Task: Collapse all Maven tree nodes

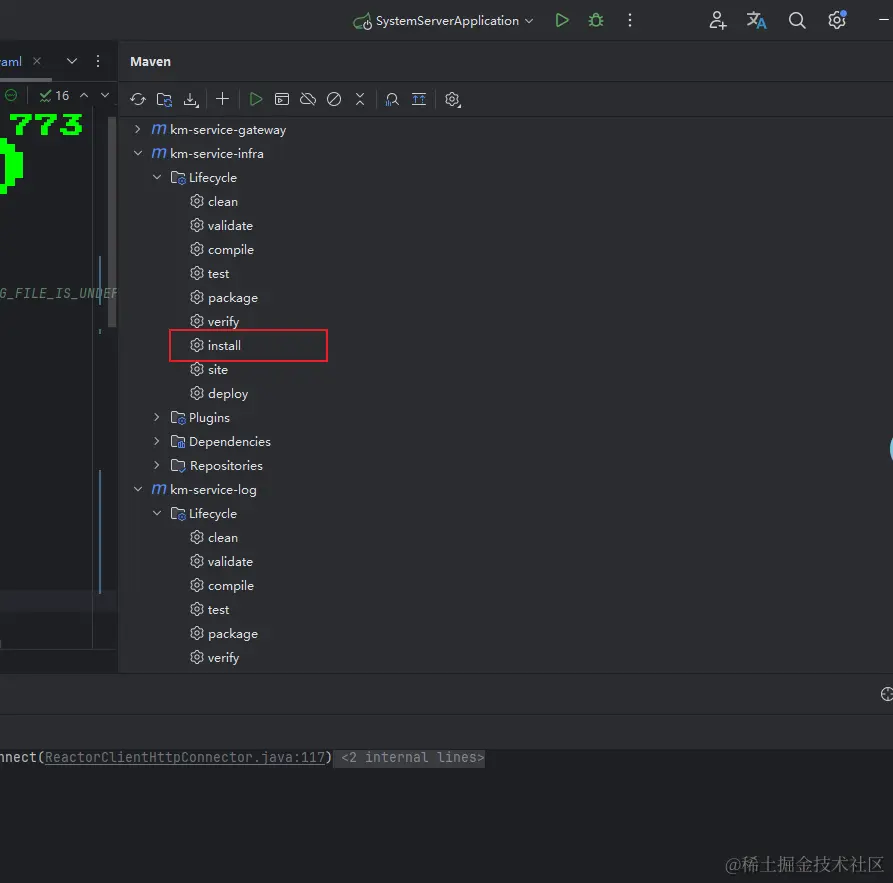Action: [360, 99]
